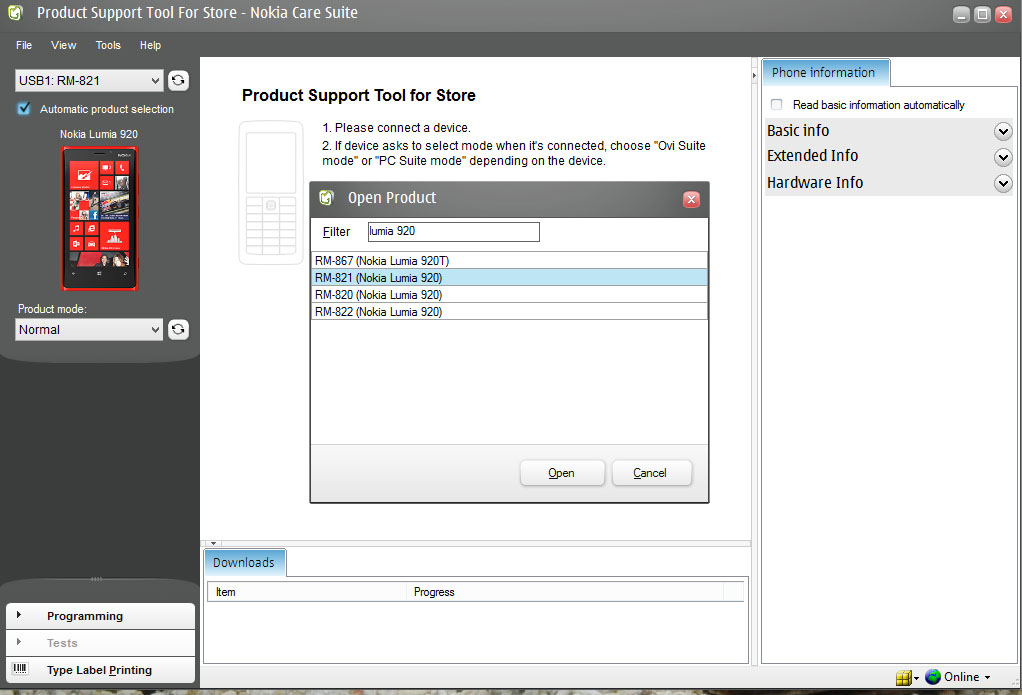Click the Open button in dialog
This screenshot has width=1022, height=695.
tap(562, 473)
